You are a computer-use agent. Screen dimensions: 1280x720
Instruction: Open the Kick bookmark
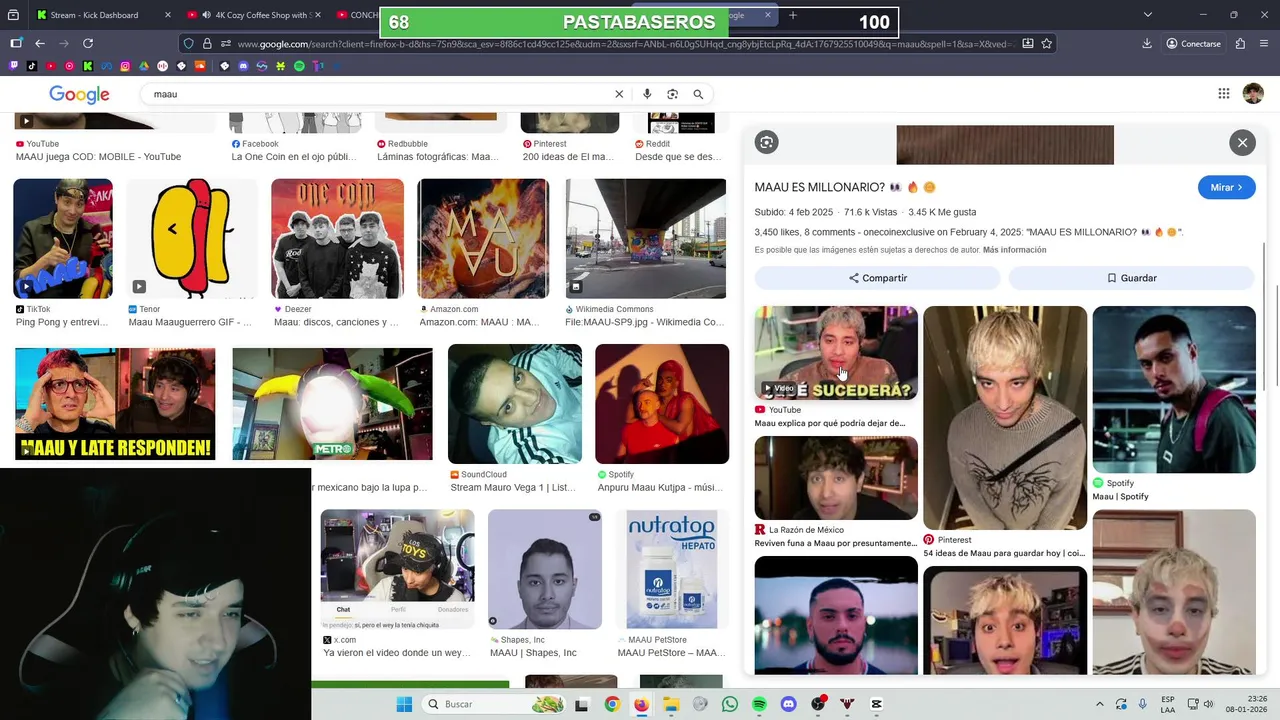pyautogui.click(x=88, y=66)
